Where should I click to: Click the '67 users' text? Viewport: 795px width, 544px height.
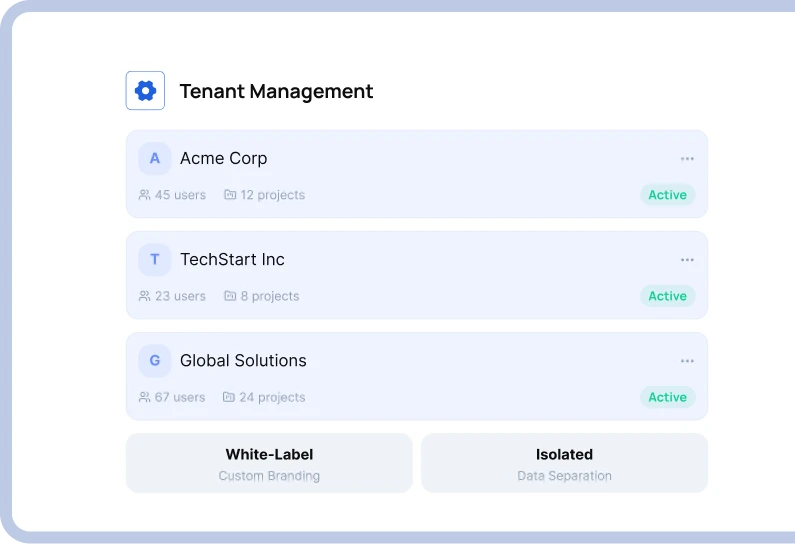click(x=180, y=397)
